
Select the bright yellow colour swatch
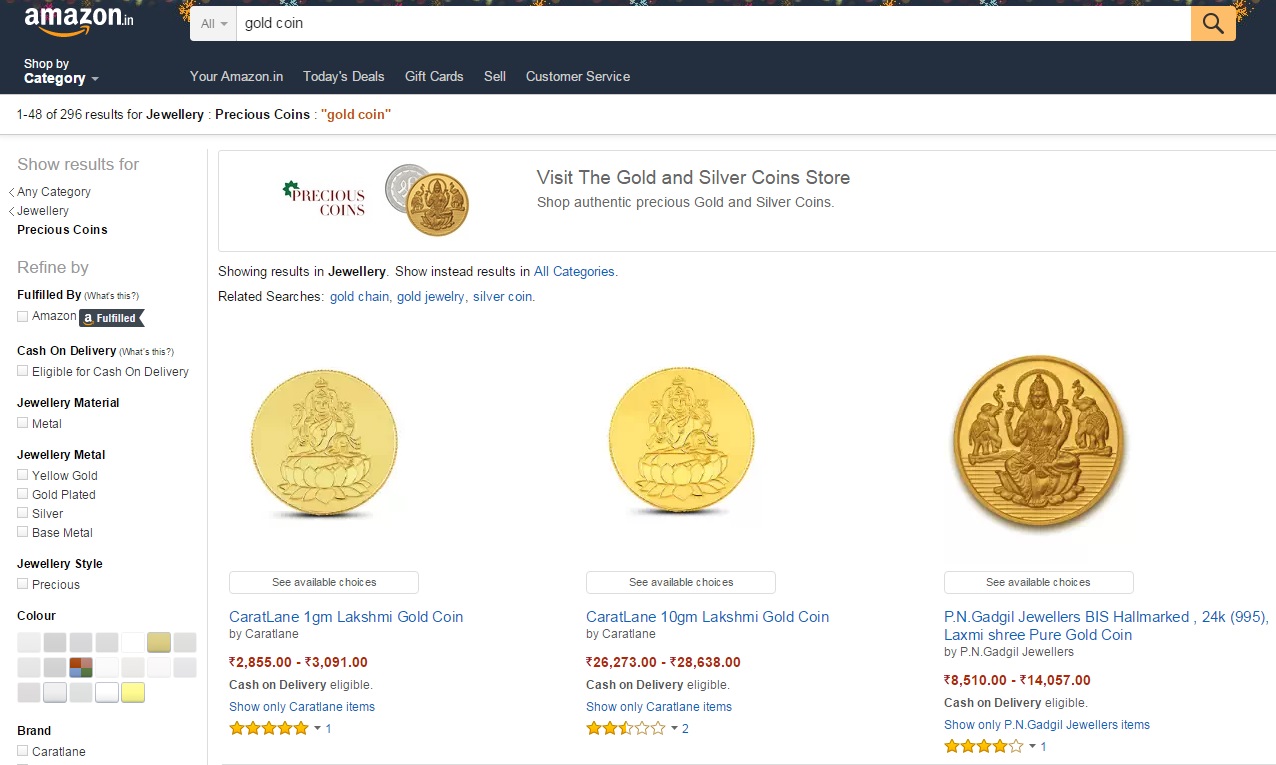click(x=133, y=692)
